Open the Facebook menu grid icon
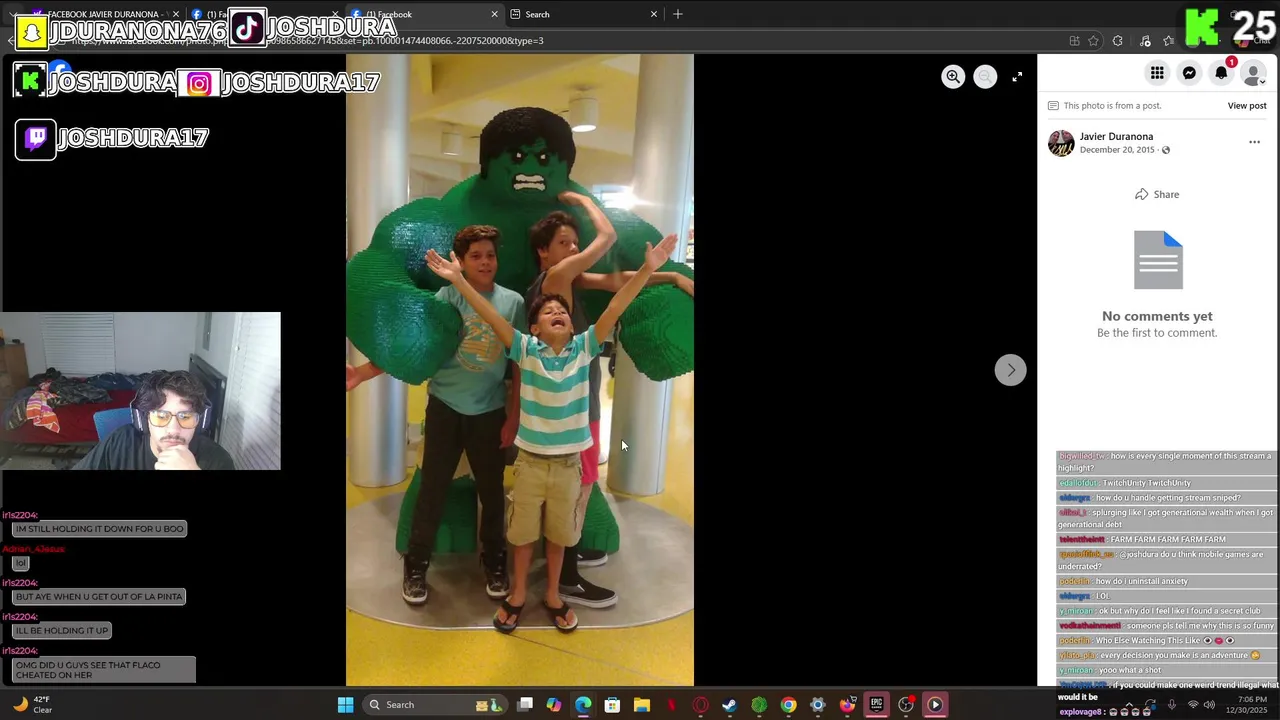 point(1157,73)
